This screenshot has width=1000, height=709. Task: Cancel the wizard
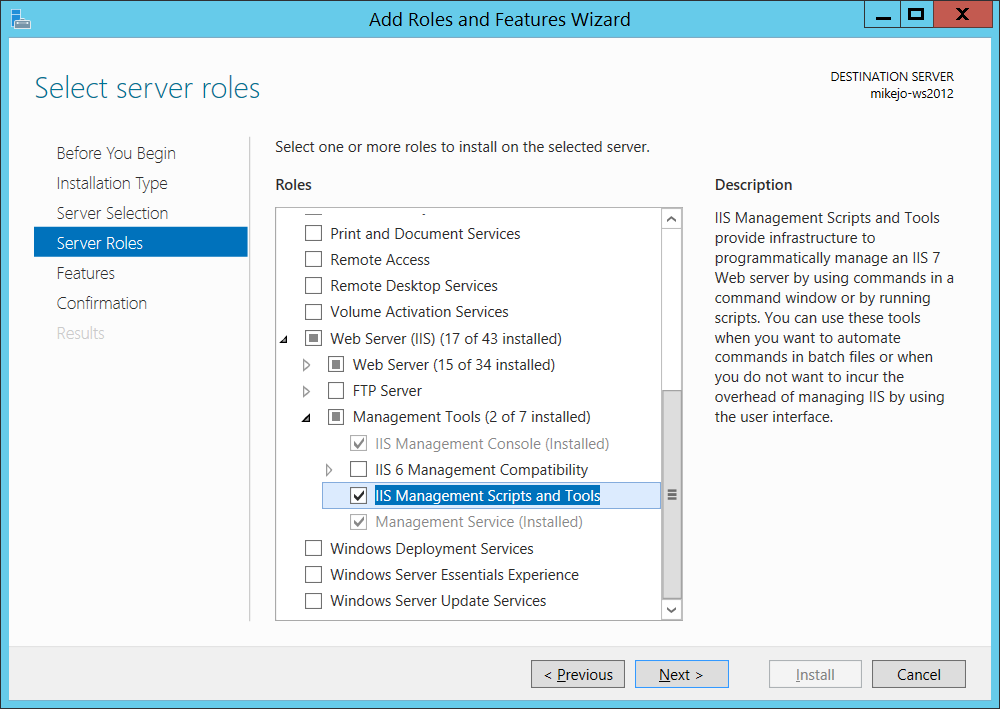(918, 673)
